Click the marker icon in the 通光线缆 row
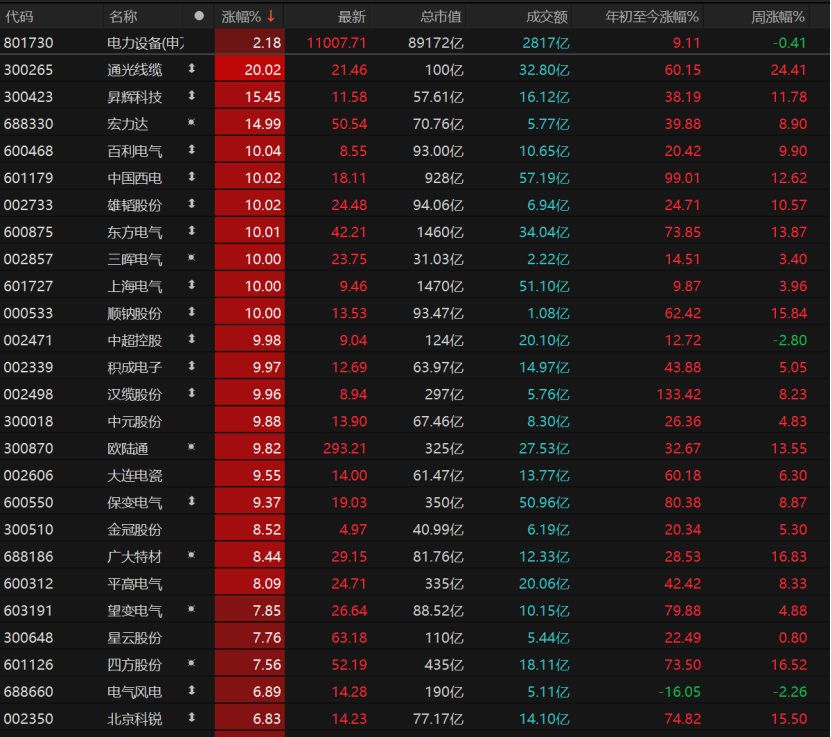 192,68
